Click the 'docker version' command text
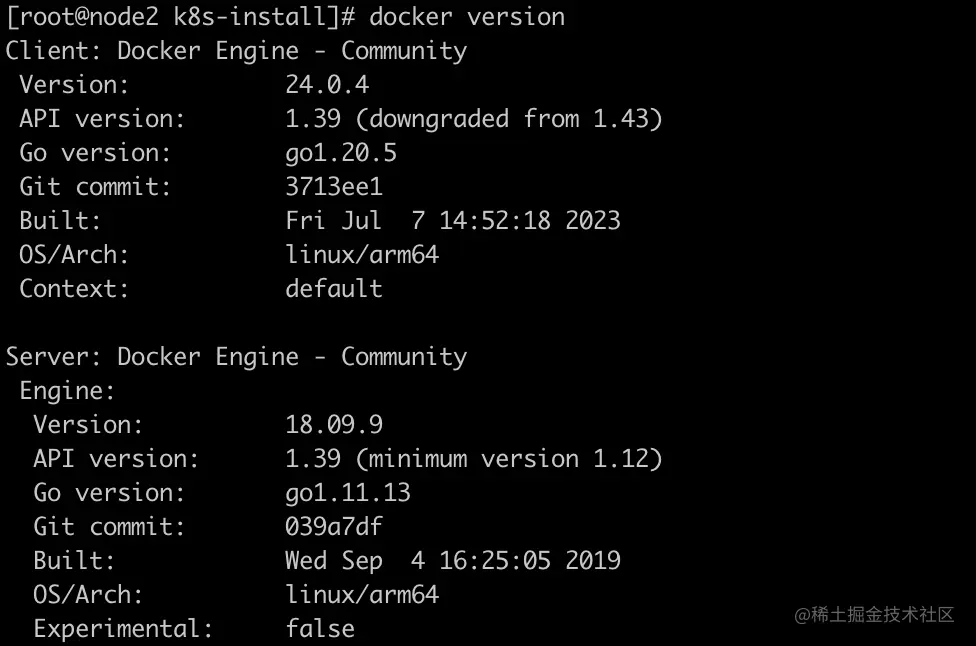Viewport: 976px width, 646px height. [x=467, y=17]
